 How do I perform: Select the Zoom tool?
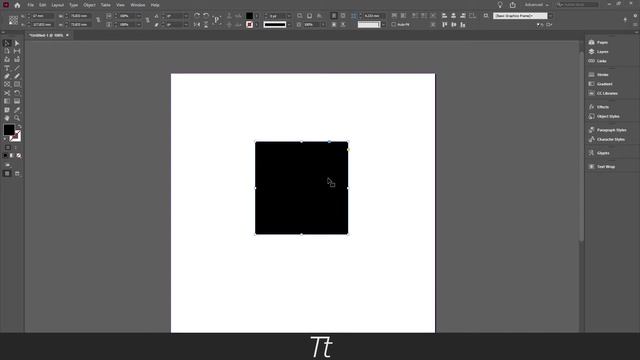[17, 118]
